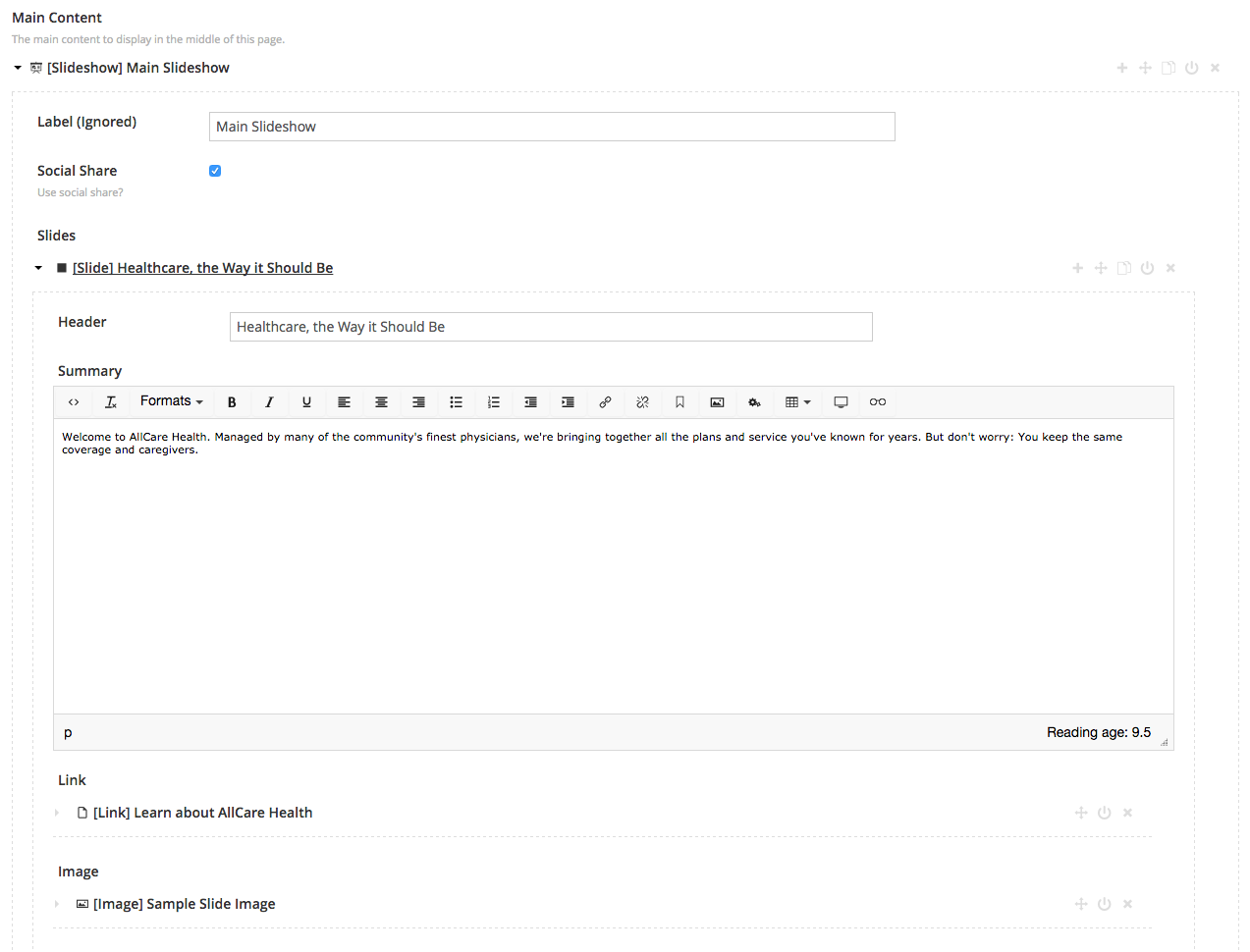Toggle bold formatting in Summary editor
Viewport: 1250px width, 952px height.
[x=232, y=402]
